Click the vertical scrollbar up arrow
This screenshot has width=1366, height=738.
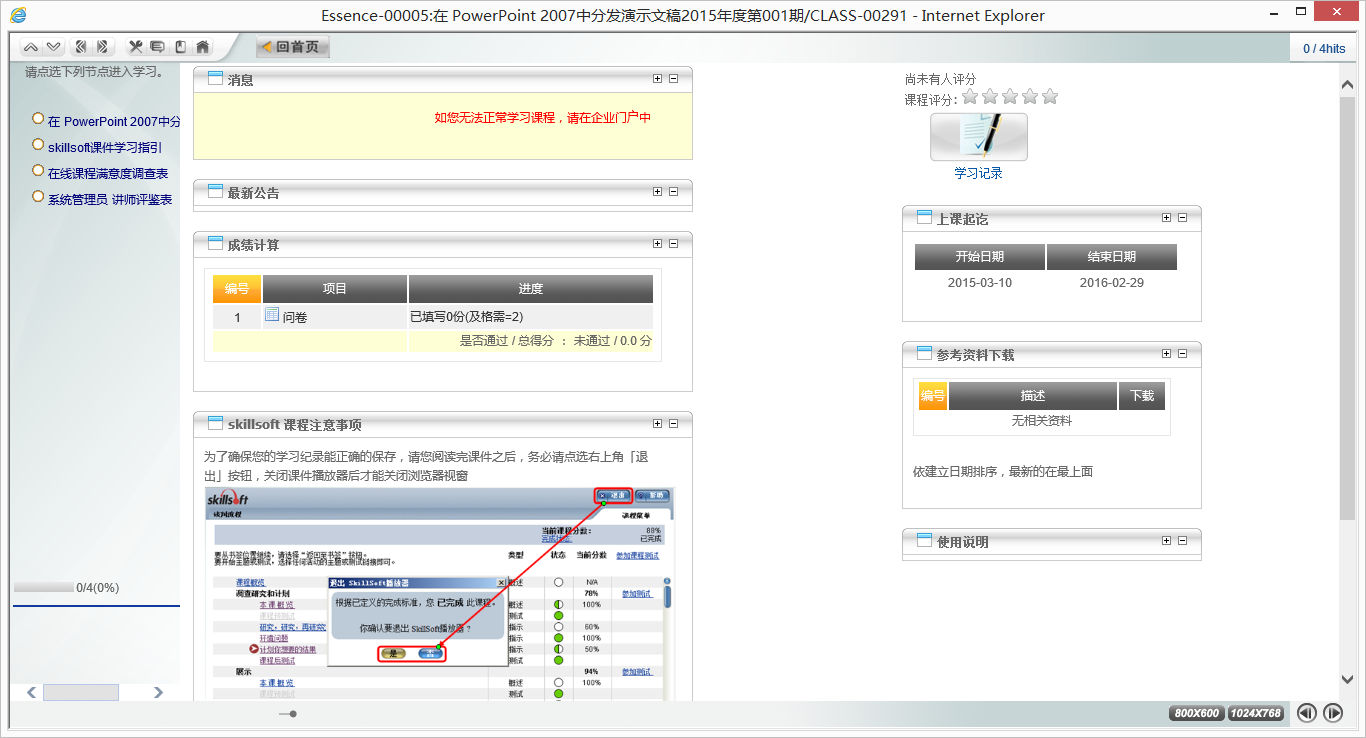tap(1347, 86)
